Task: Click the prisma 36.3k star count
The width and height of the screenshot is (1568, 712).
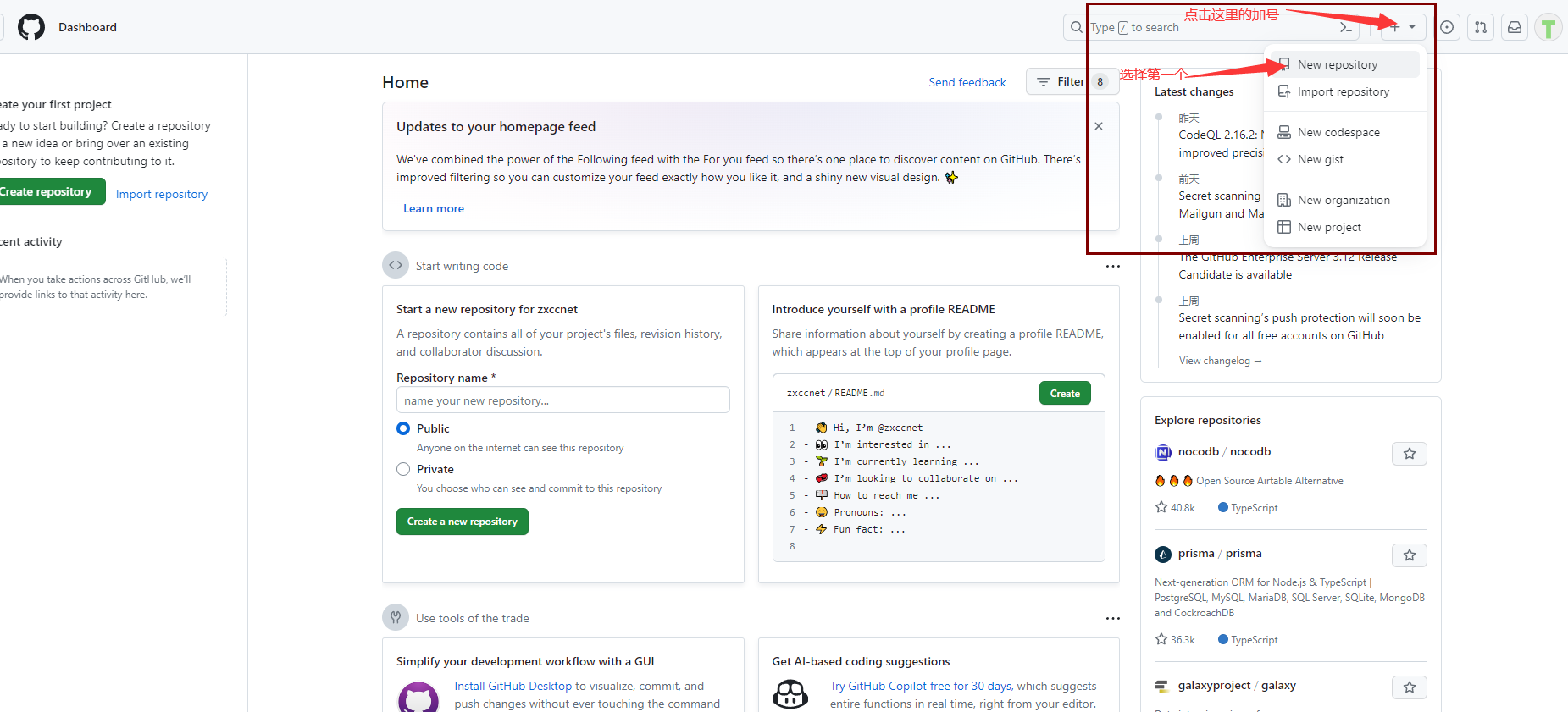Action: pyautogui.click(x=1175, y=639)
